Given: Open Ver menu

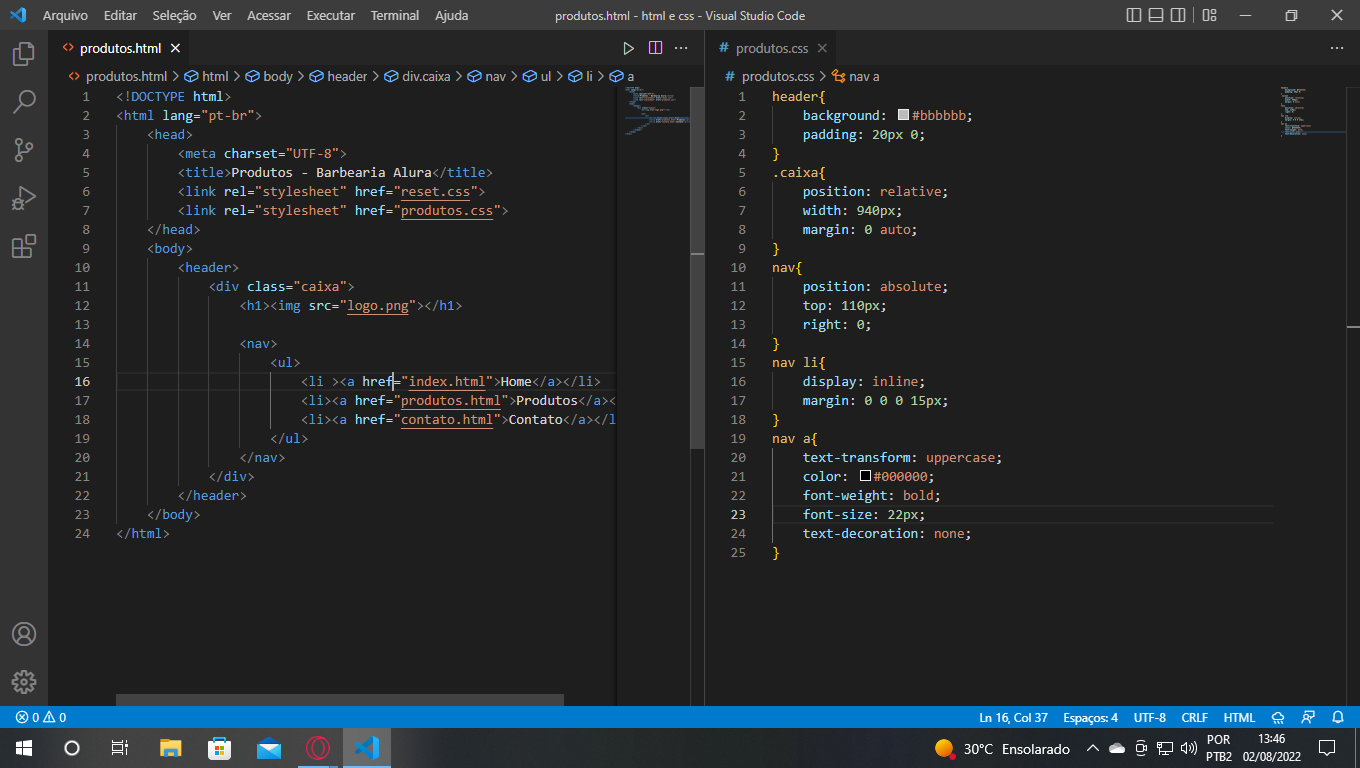Looking at the screenshot, I should coord(222,16).
